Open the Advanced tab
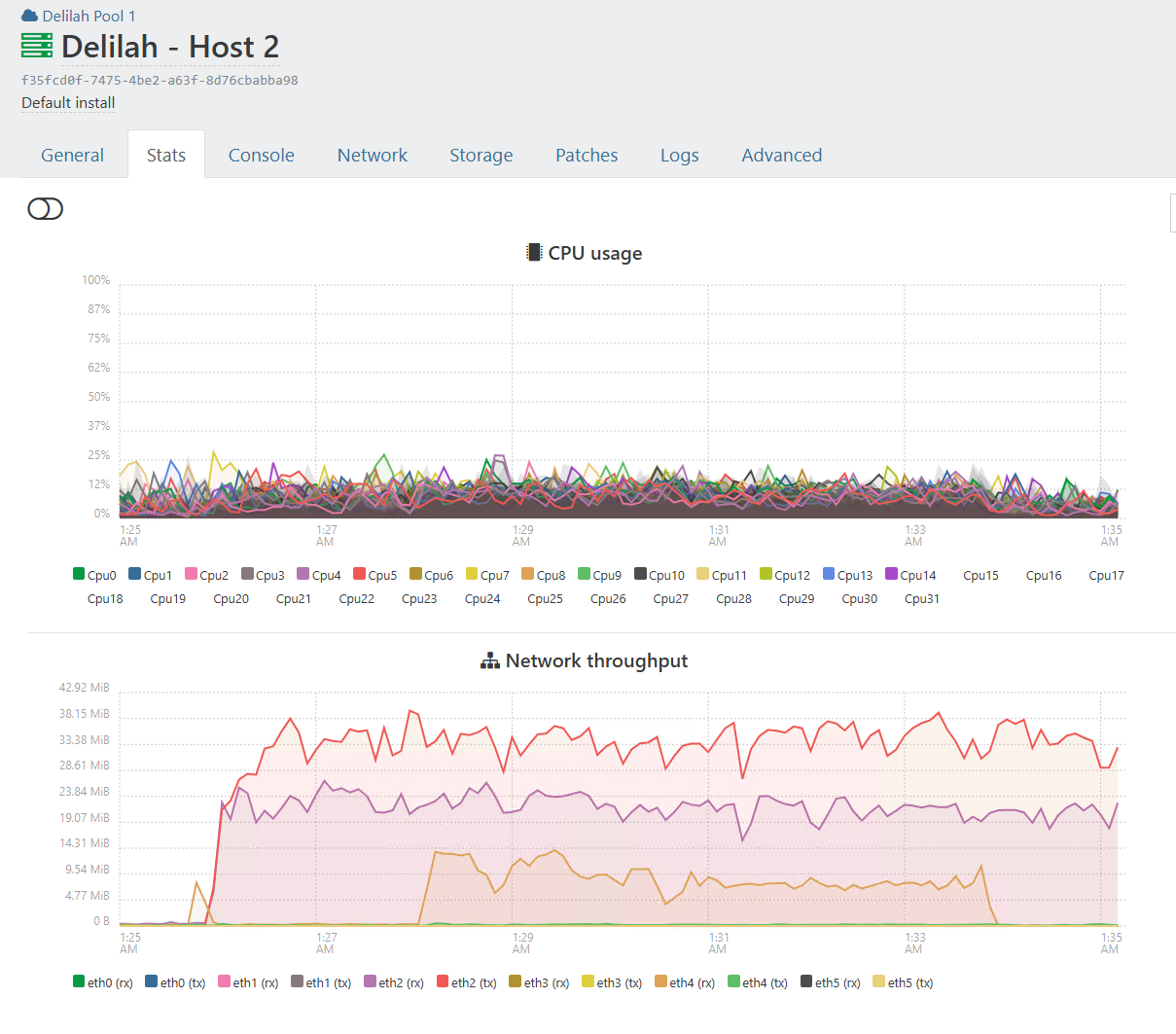 tap(781, 156)
